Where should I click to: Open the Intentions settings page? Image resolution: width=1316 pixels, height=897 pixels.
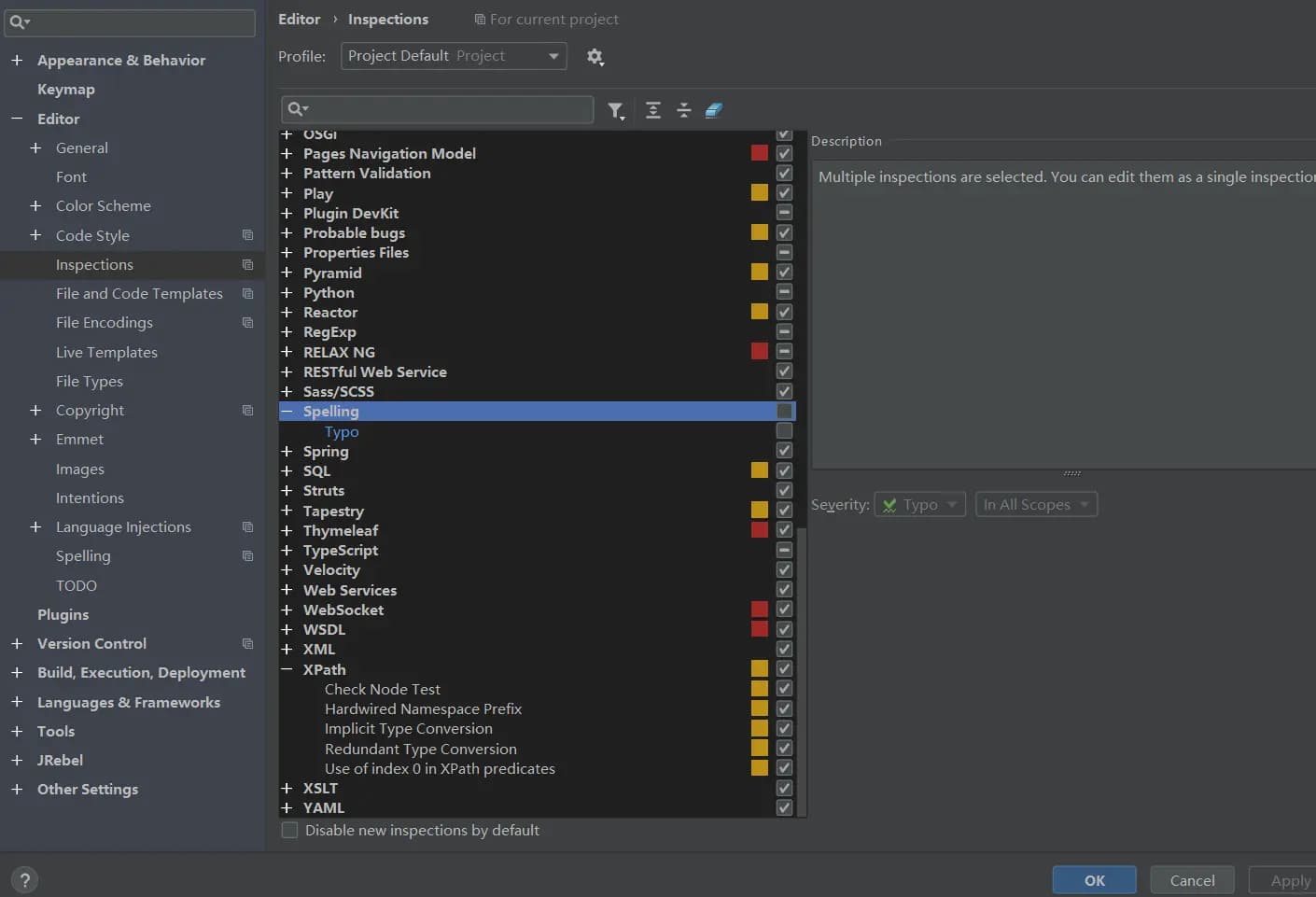(90, 498)
